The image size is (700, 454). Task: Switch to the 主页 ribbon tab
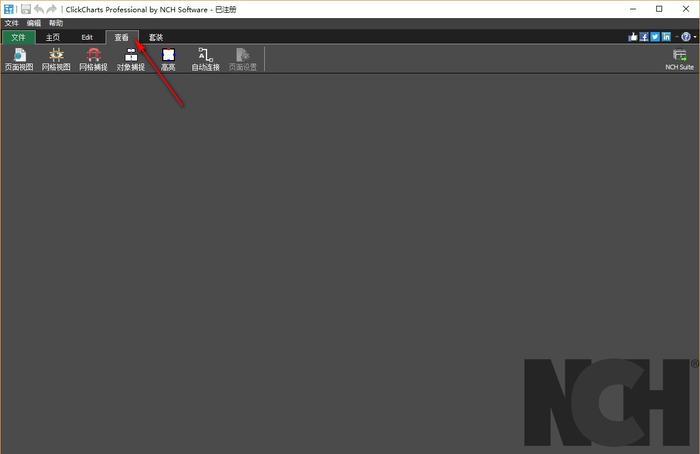click(53, 37)
